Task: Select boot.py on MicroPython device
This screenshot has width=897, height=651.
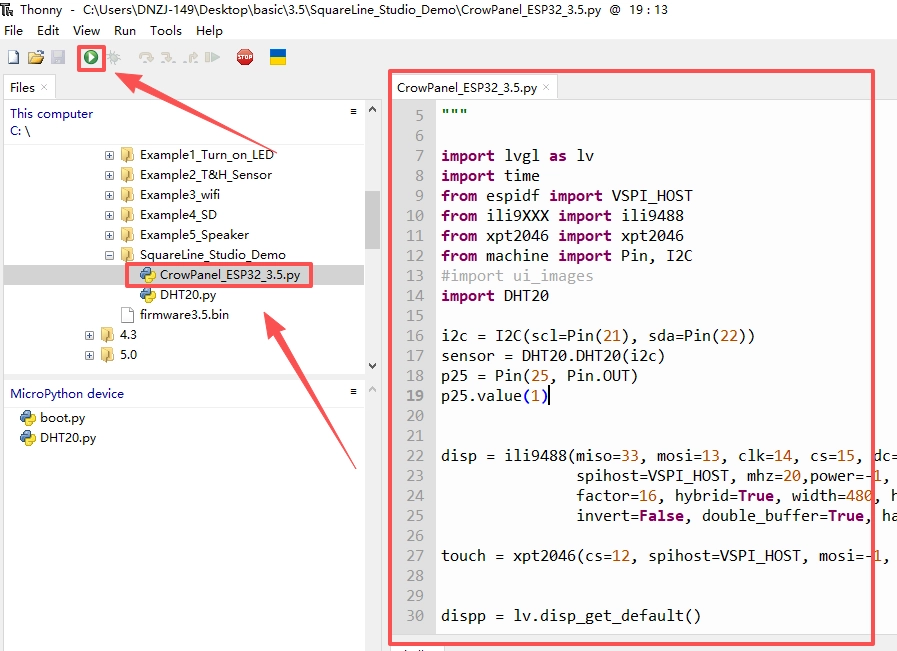Action: [x=62, y=418]
